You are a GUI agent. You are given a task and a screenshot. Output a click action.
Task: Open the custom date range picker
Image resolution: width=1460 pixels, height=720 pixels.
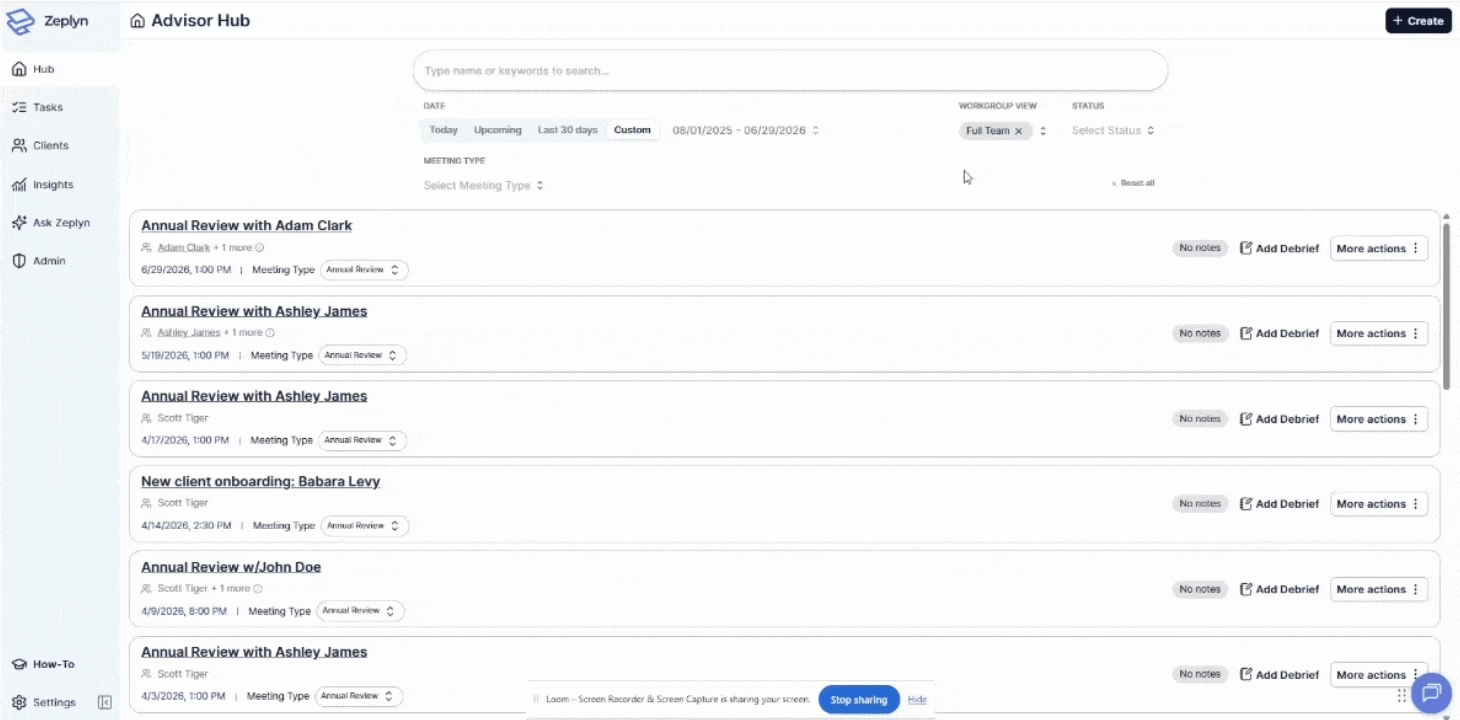(x=745, y=130)
